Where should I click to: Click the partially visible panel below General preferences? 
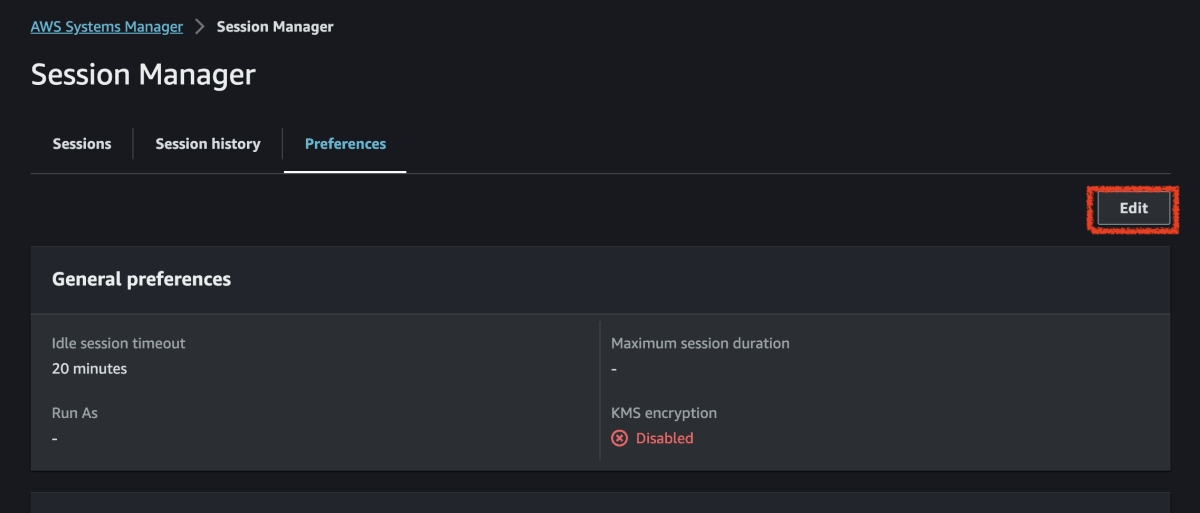(600, 502)
